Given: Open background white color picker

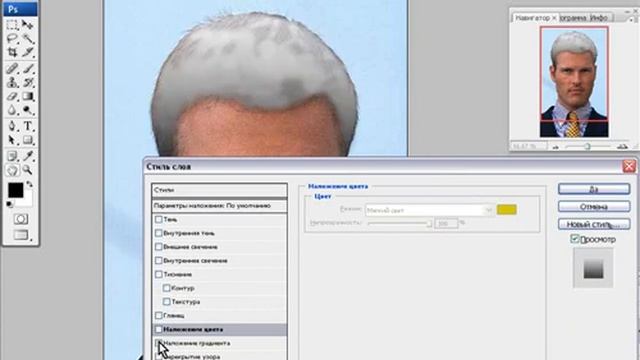Looking at the screenshot, I should click(x=28, y=200).
